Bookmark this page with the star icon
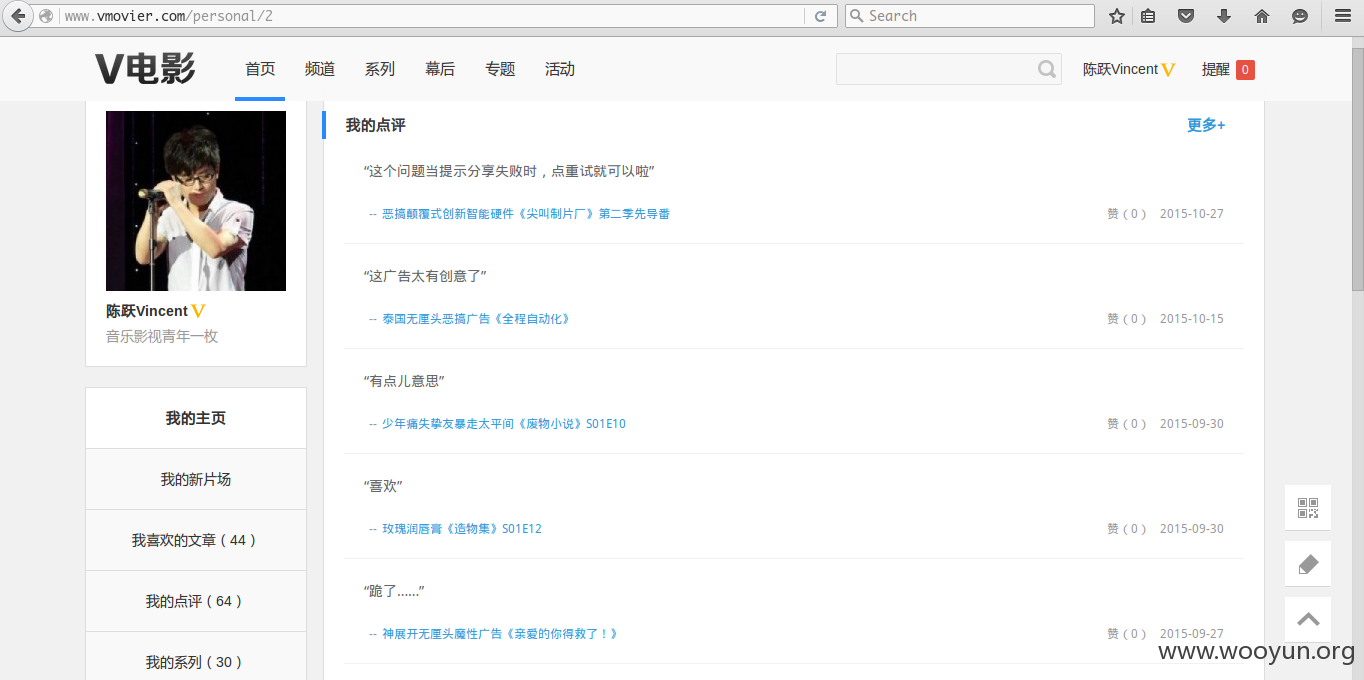 click(1117, 16)
